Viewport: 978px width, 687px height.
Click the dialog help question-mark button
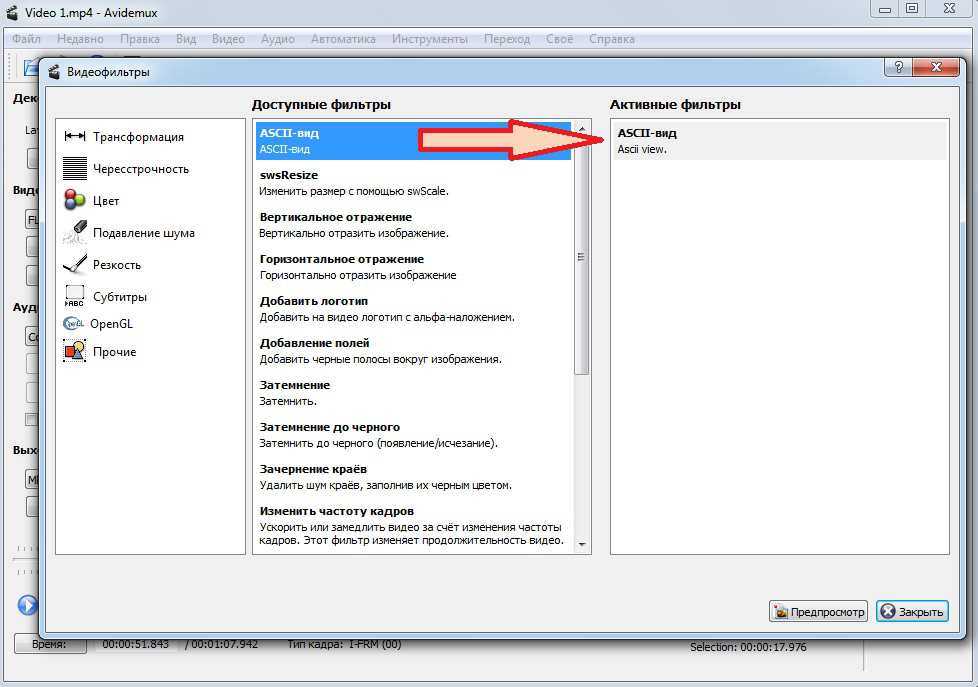click(898, 68)
